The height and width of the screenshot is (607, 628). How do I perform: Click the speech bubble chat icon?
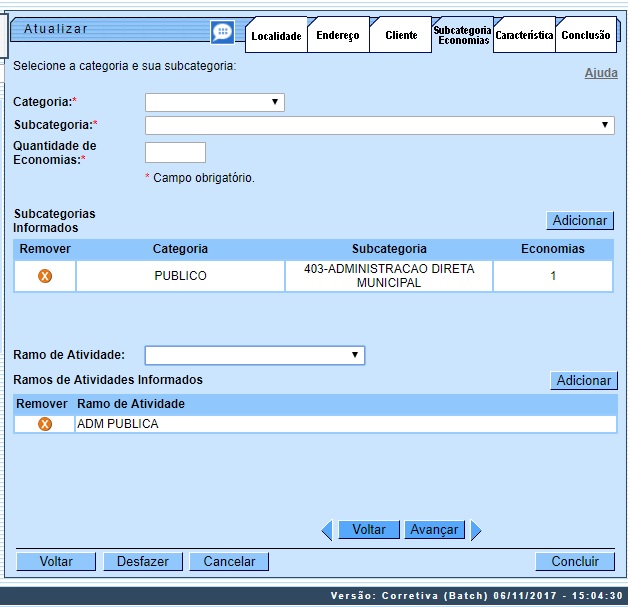click(x=222, y=33)
